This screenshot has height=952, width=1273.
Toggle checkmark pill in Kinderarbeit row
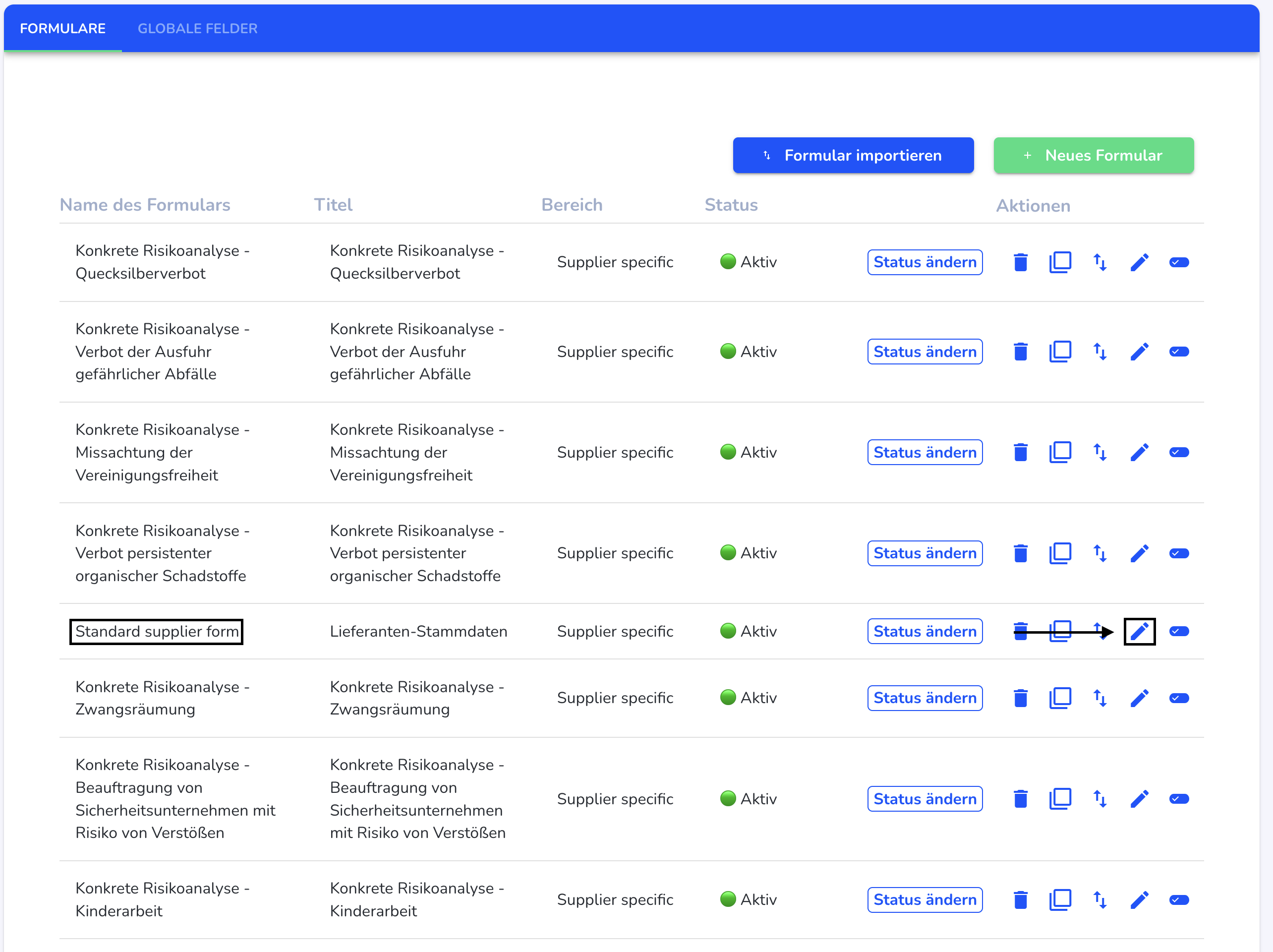tap(1179, 899)
